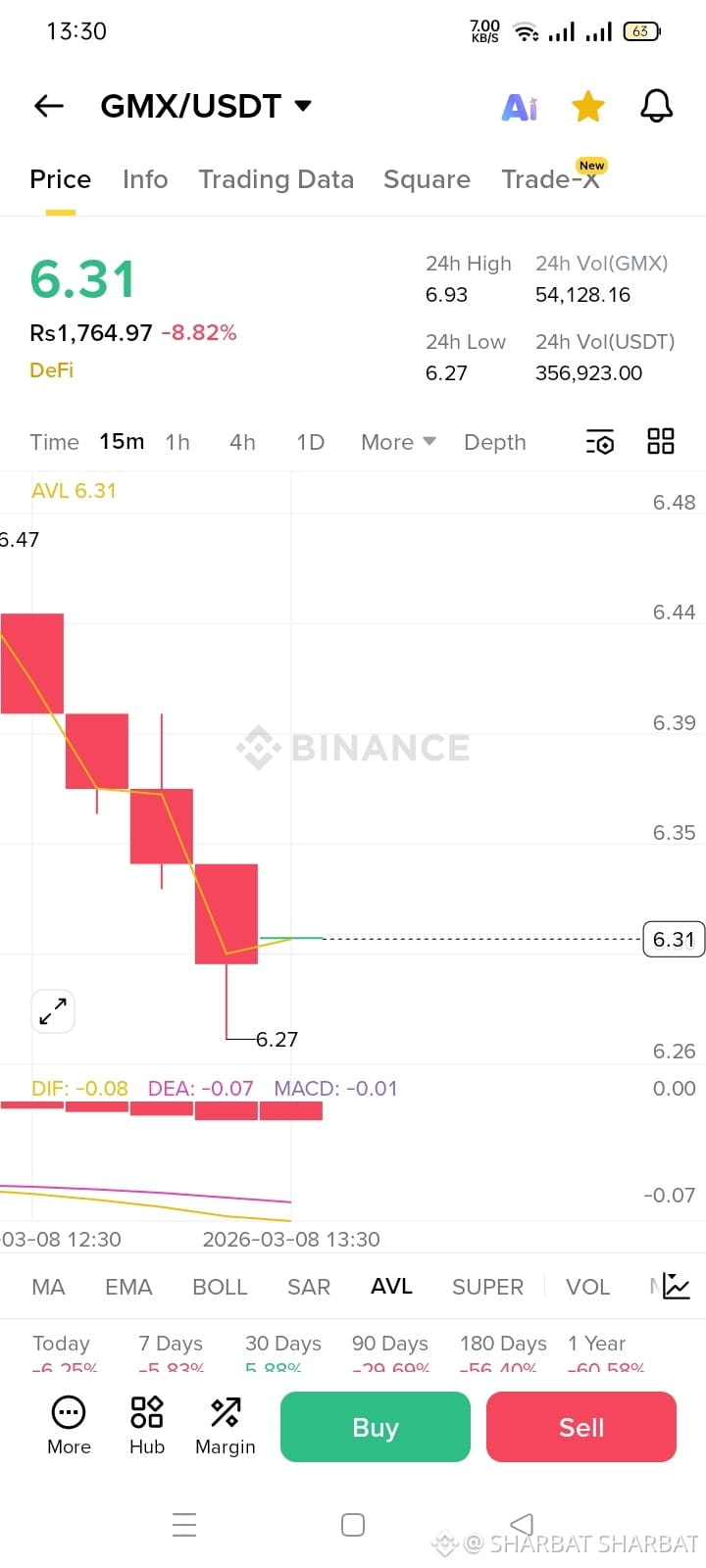Switch to the Trading Data tab
The height and width of the screenshot is (1568, 706).
click(x=277, y=179)
